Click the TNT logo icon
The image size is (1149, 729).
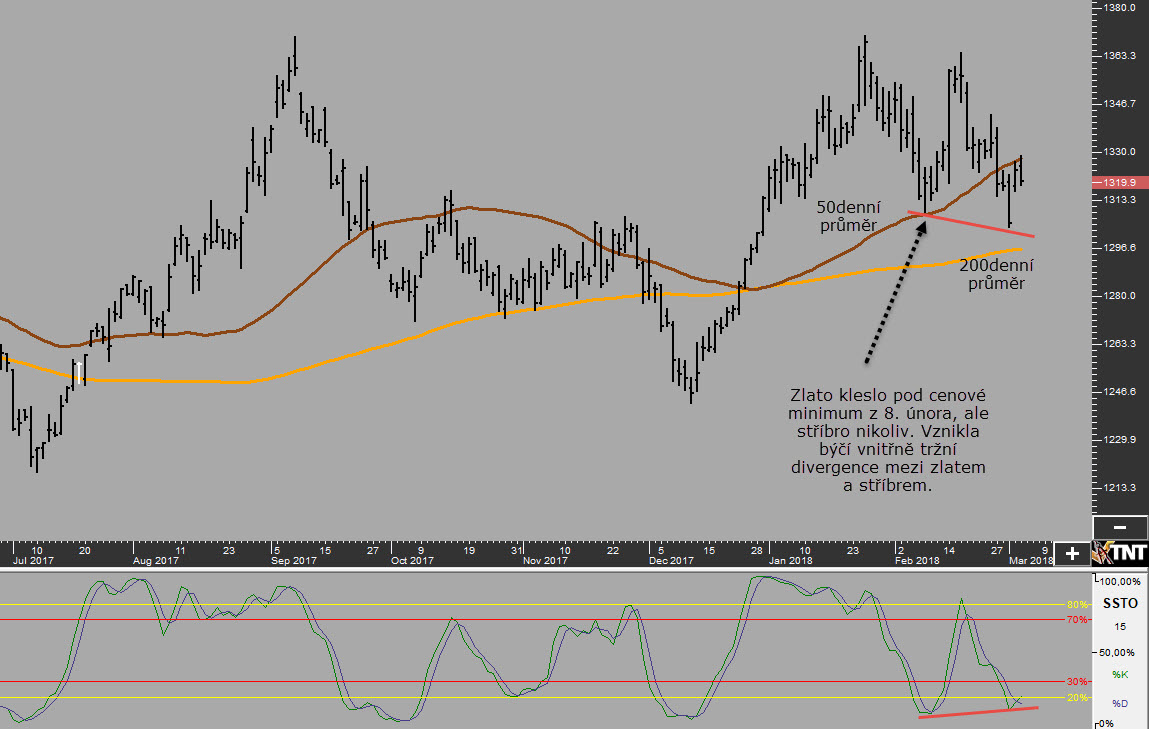[1120, 553]
